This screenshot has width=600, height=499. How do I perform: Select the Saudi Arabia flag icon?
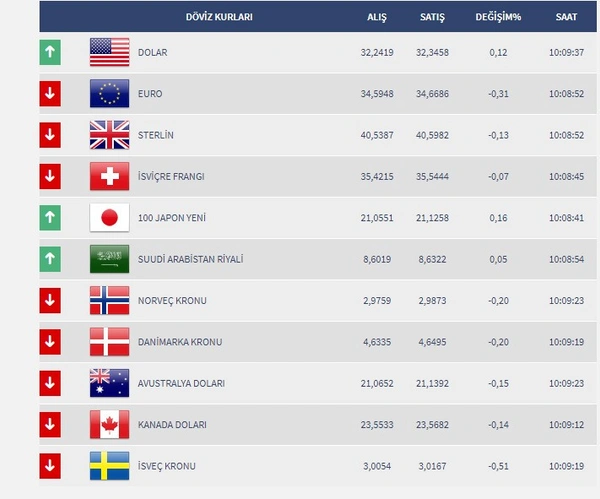coord(109,259)
